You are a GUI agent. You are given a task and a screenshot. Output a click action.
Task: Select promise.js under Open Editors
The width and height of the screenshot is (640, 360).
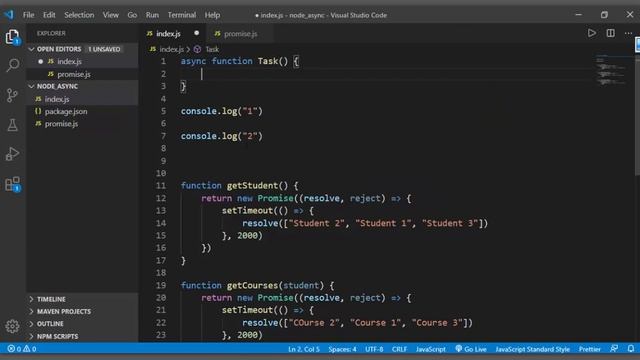(x=82, y=74)
